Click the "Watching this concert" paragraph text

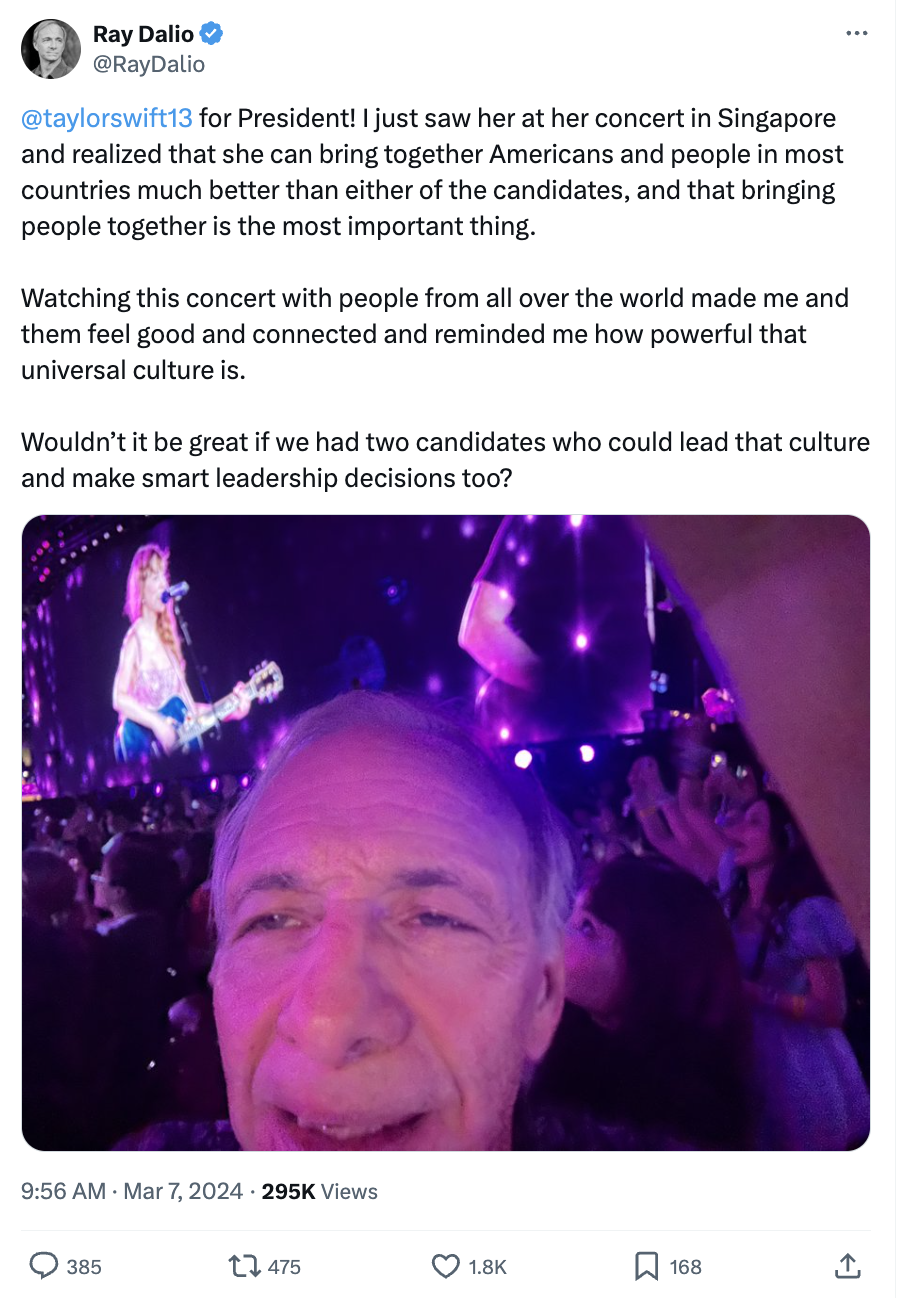tap(435, 334)
